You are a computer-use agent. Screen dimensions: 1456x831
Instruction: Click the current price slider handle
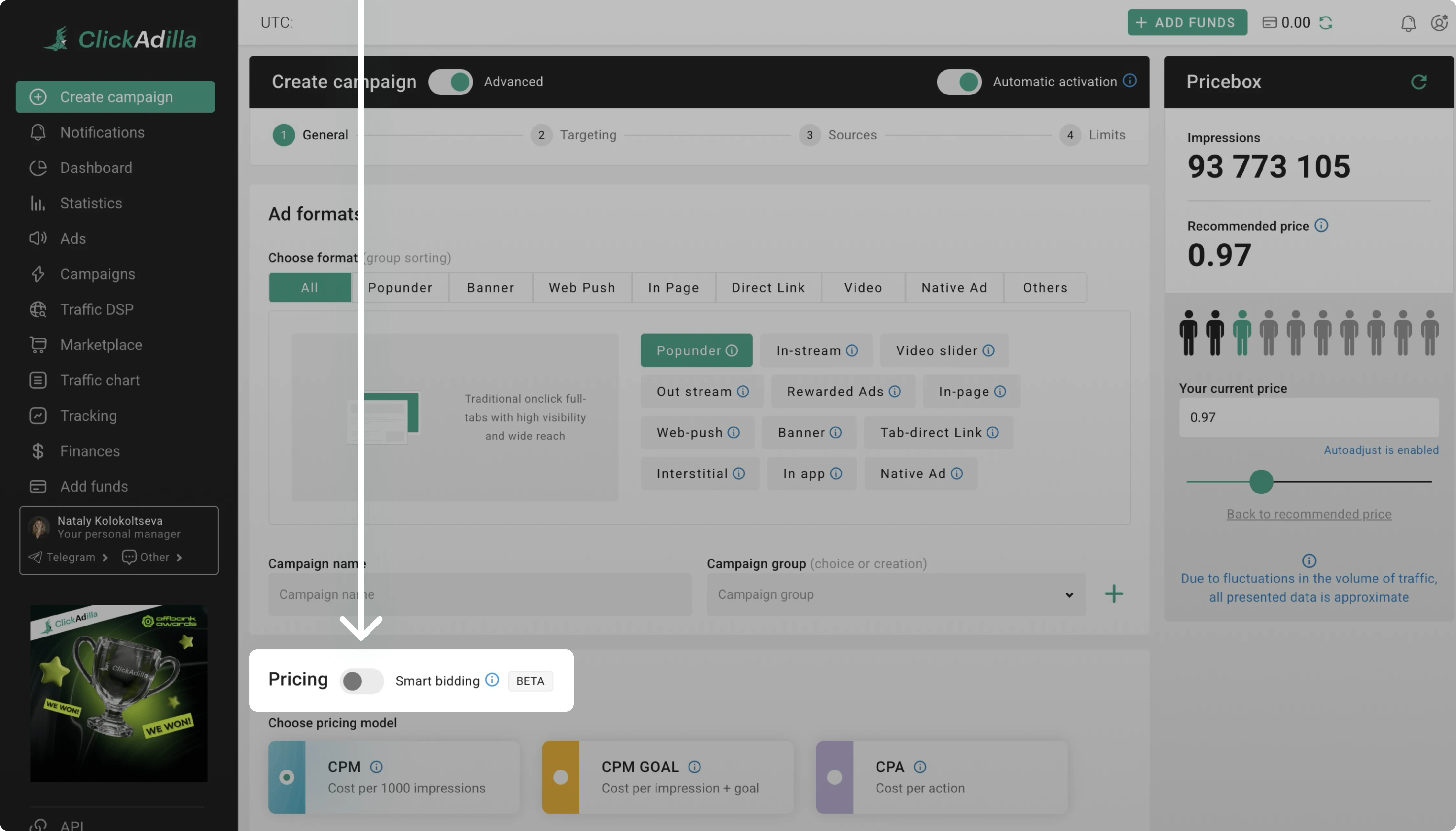point(1261,482)
